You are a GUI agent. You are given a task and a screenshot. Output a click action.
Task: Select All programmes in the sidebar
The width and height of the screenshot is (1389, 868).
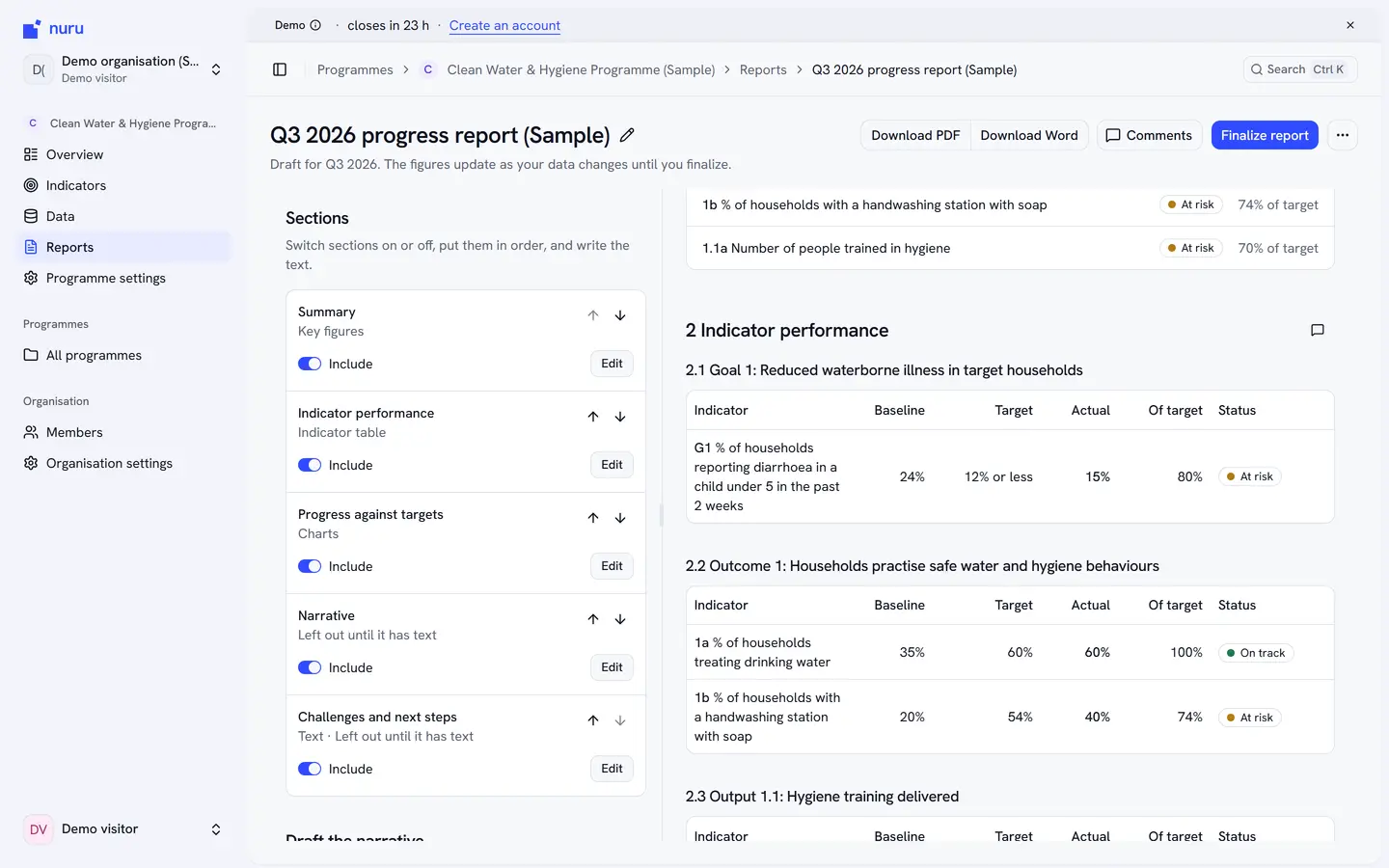pyautogui.click(x=123, y=355)
